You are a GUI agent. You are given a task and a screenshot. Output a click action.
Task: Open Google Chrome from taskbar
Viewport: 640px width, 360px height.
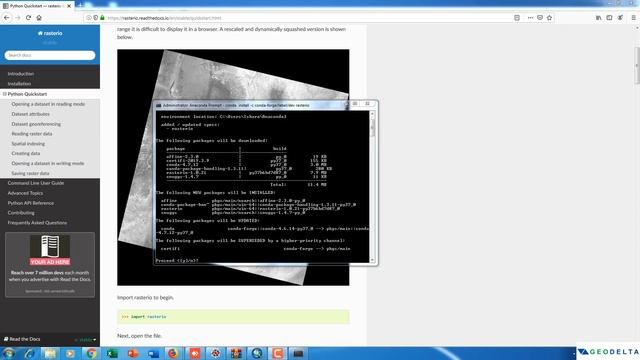coord(91,353)
